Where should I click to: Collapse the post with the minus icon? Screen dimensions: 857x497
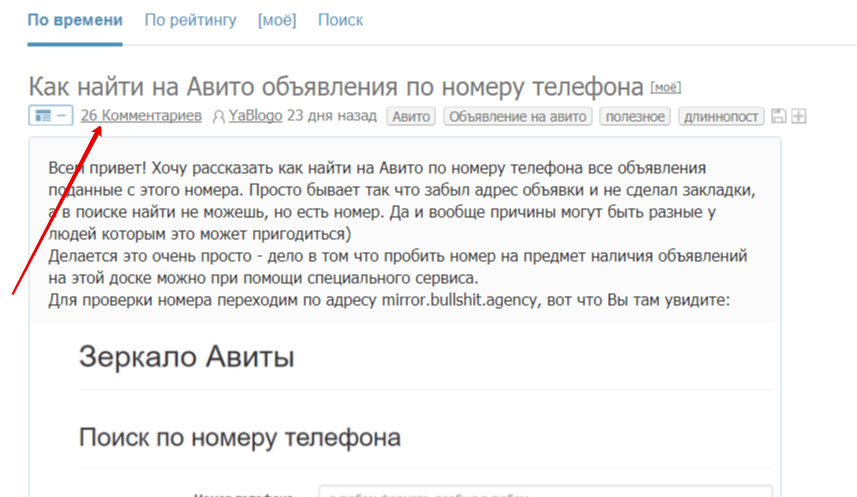(62, 116)
